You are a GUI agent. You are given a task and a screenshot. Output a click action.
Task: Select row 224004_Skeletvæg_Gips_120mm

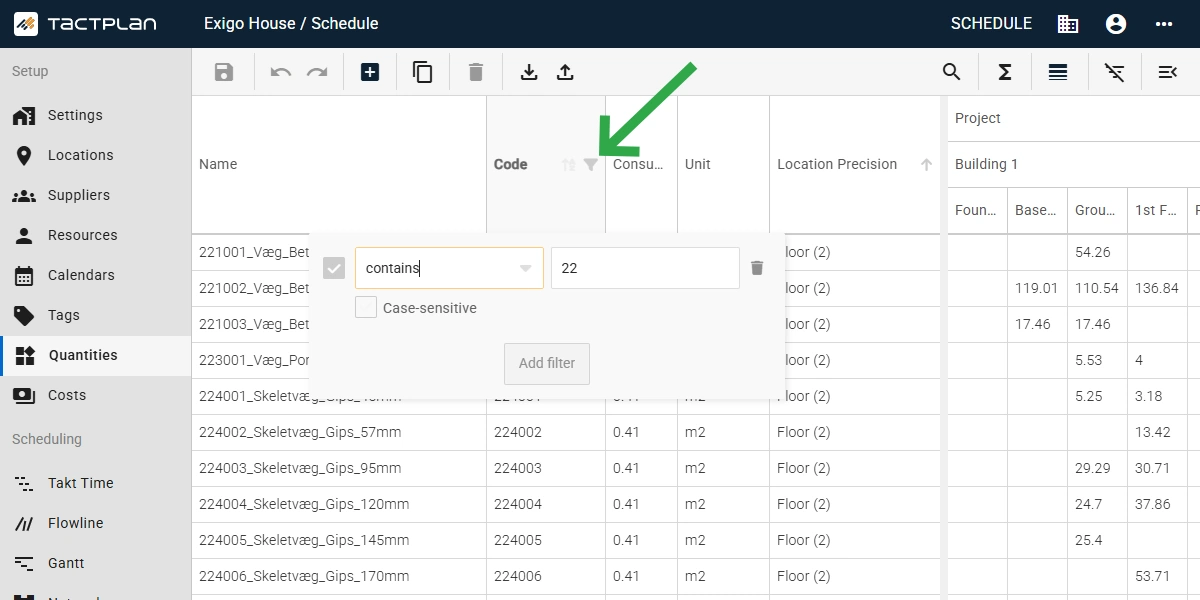(339, 504)
